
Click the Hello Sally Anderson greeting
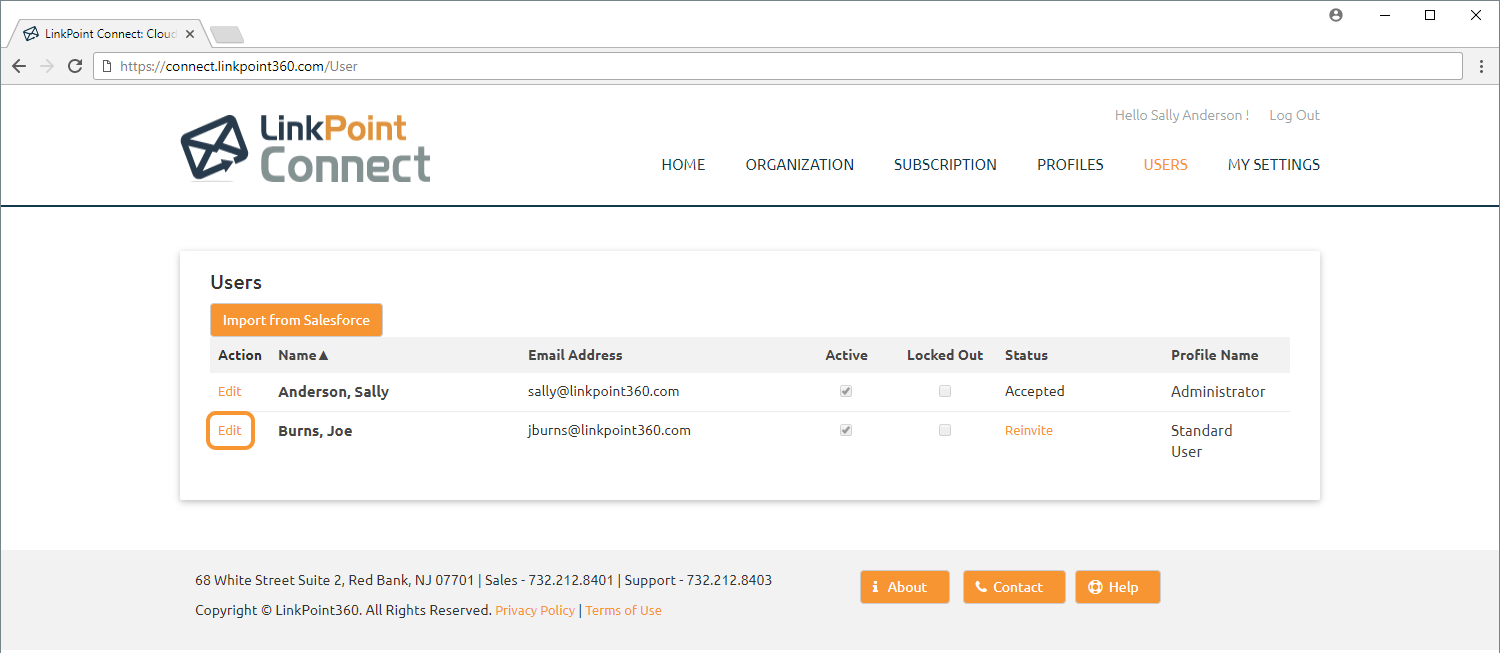pyautogui.click(x=1182, y=115)
